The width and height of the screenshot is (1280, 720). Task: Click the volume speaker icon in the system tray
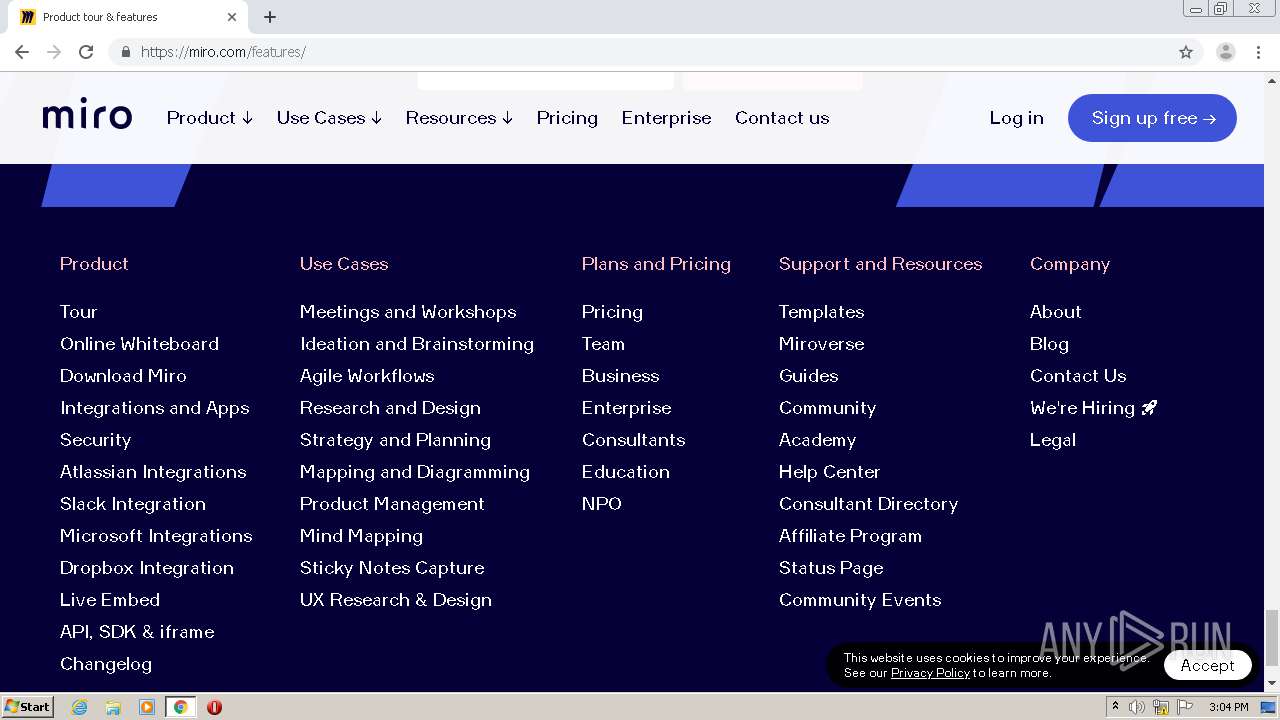[1137, 707]
